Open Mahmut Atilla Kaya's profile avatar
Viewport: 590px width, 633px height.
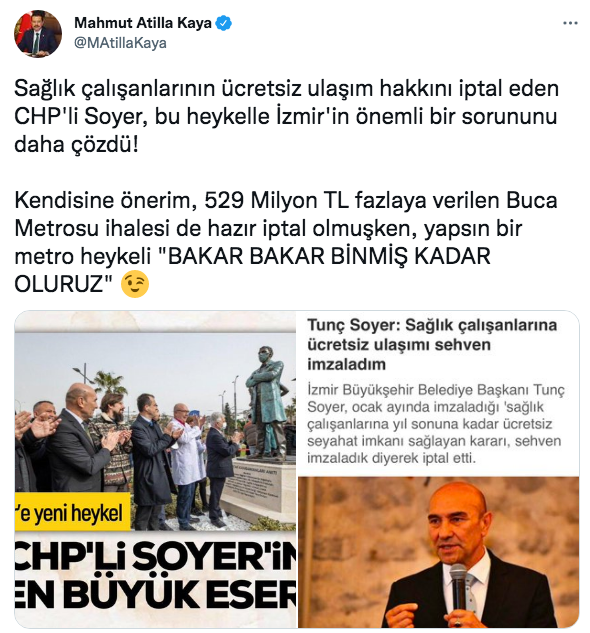(38, 34)
